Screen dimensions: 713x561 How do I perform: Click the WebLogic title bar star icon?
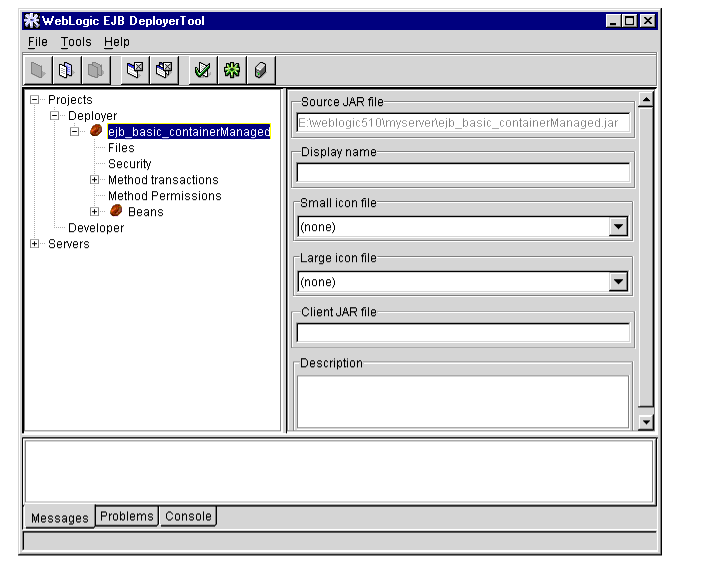(x=31, y=20)
